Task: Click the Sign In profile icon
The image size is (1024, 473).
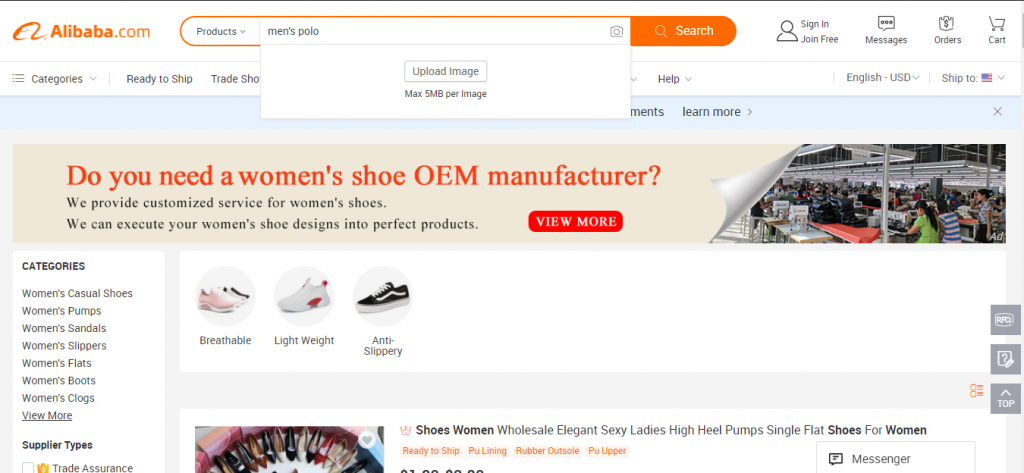Action: point(787,31)
